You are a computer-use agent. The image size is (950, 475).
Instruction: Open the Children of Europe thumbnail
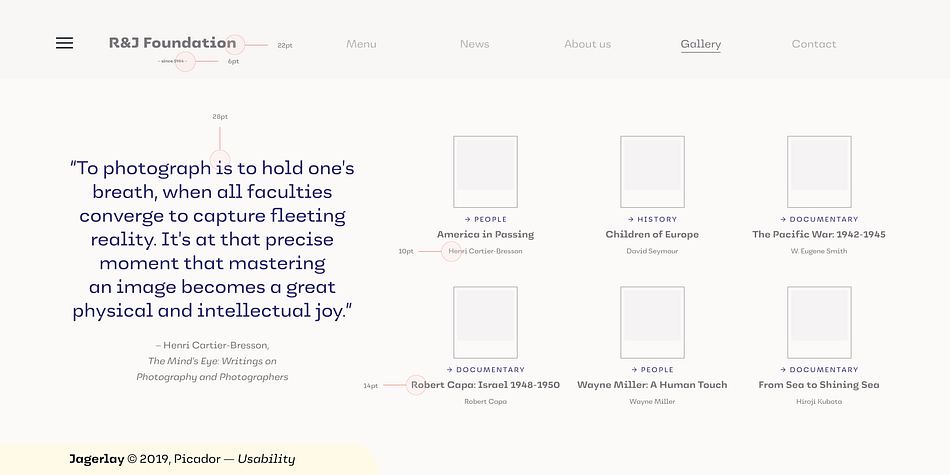click(653, 172)
